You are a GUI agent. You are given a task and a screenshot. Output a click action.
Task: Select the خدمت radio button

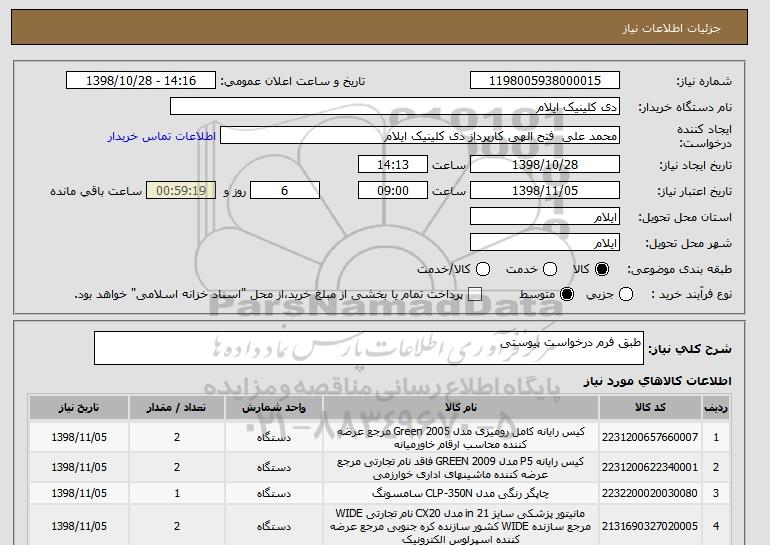click(550, 269)
